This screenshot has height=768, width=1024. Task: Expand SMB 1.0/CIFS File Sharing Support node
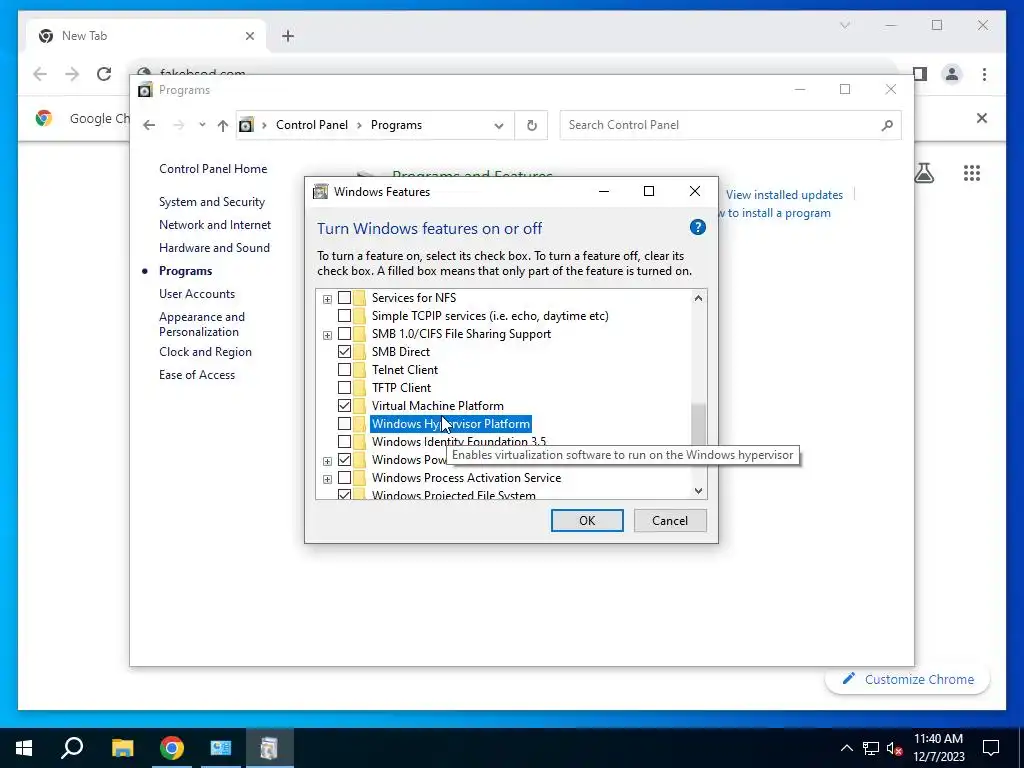(x=327, y=335)
